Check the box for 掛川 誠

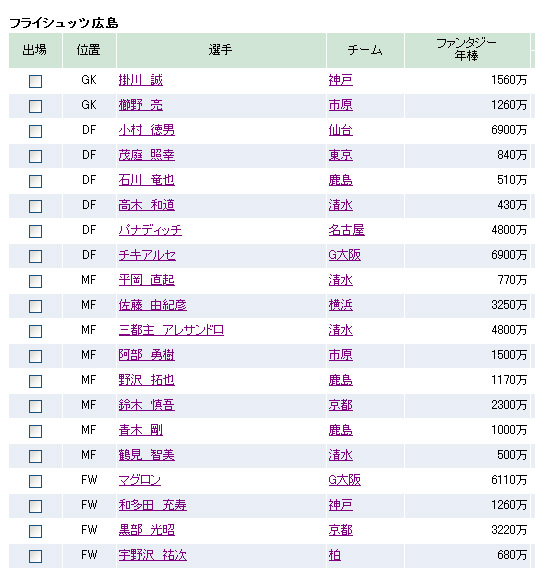36,81
